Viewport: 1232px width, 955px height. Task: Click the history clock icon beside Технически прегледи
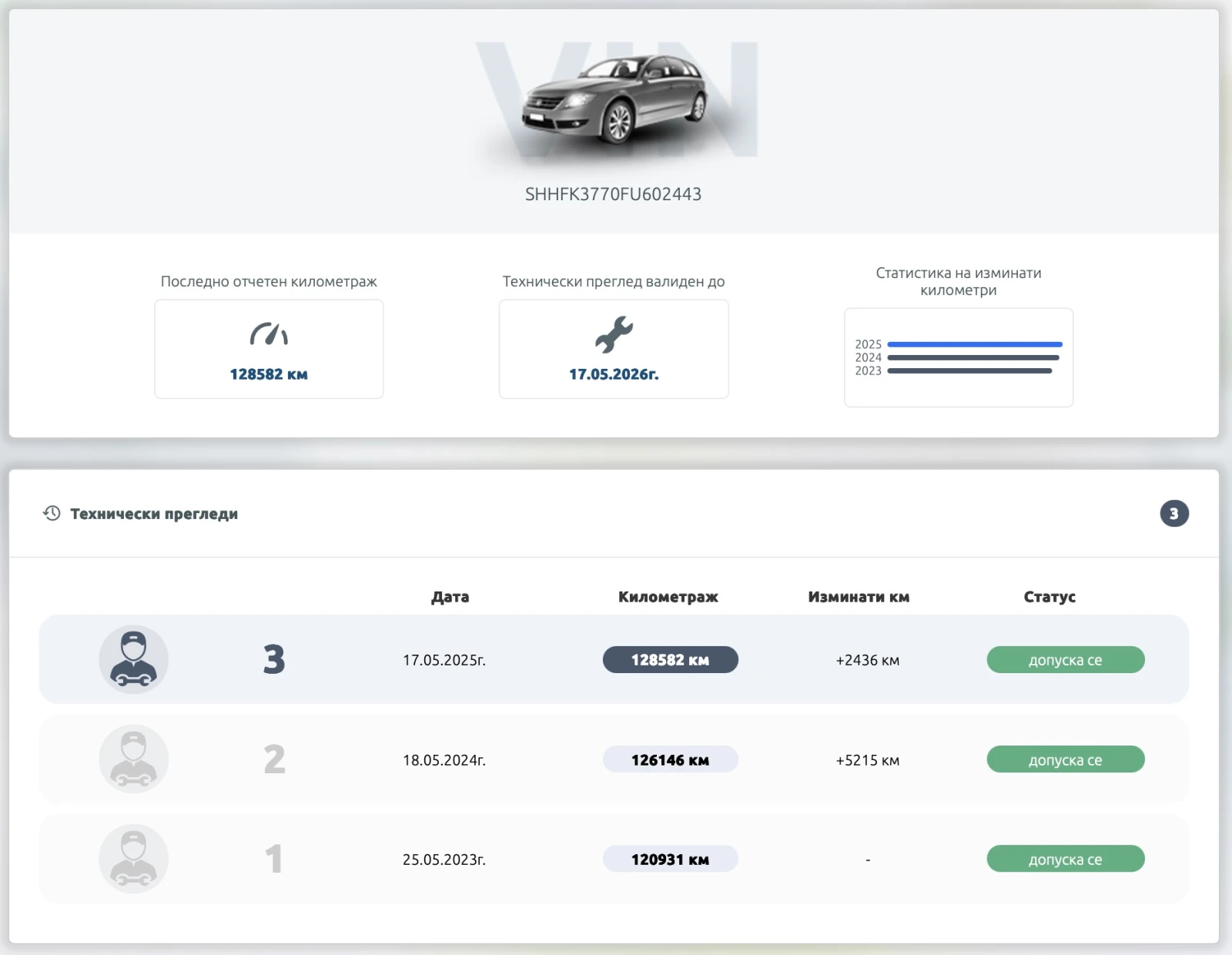(52, 514)
